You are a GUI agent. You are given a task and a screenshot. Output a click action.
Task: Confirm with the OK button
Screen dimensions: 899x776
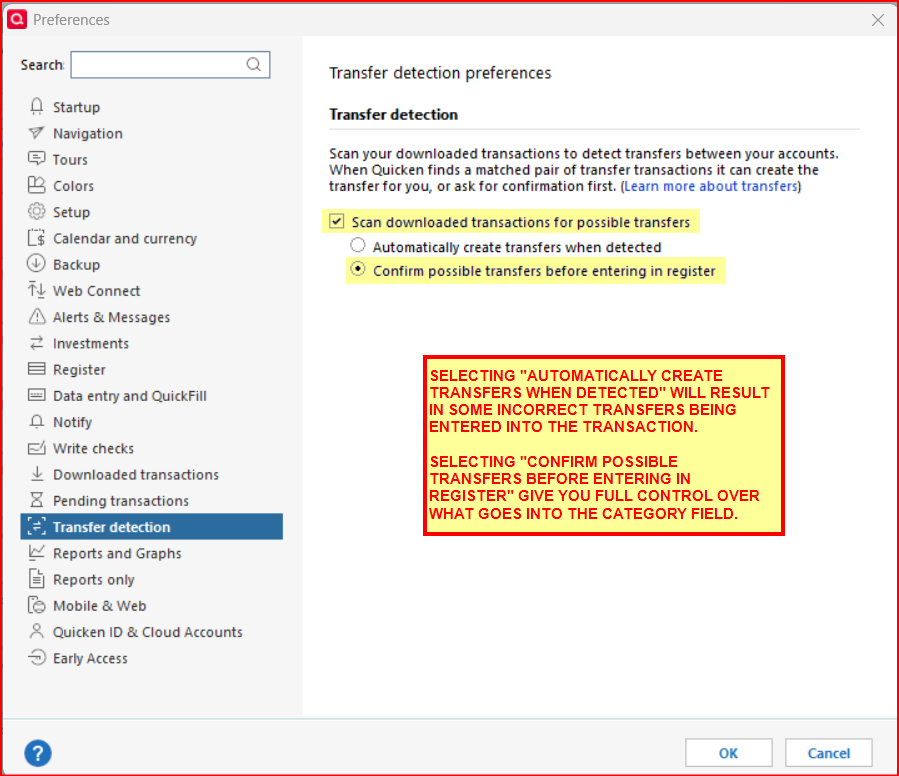pyautogui.click(x=729, y=753)
